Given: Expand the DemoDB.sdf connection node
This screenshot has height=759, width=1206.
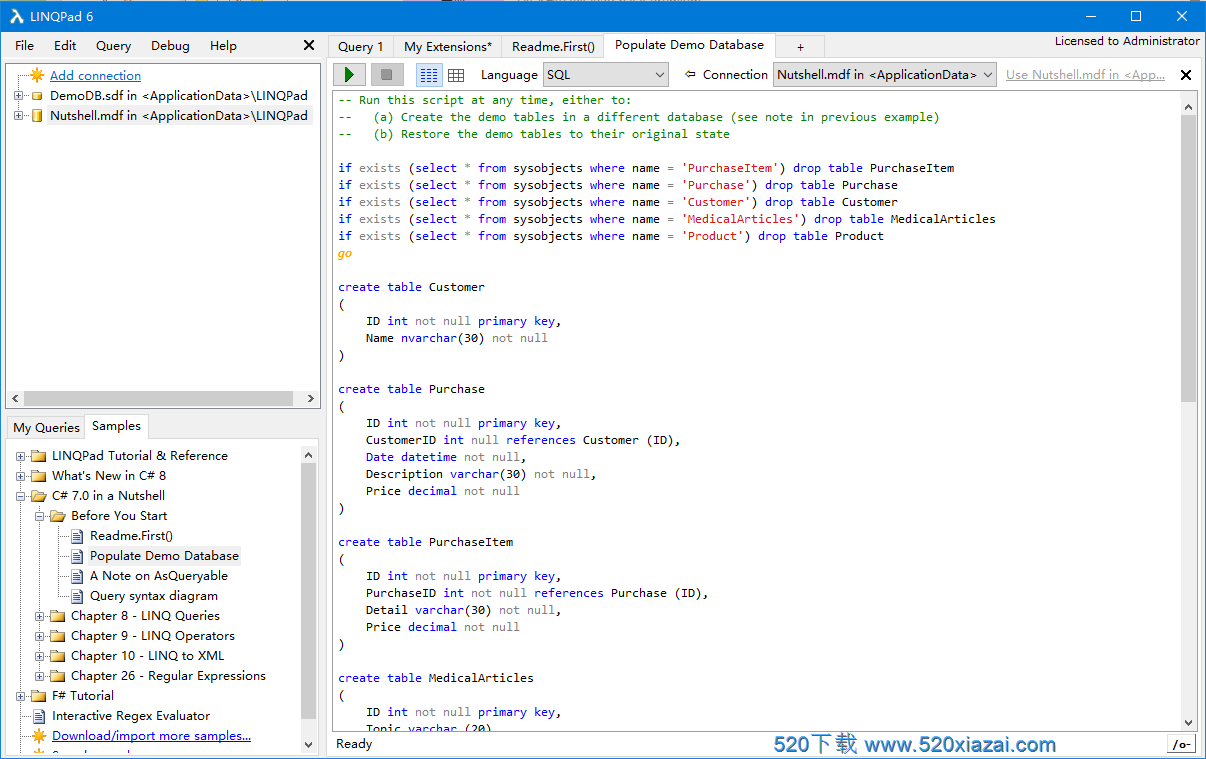Looking at the screenshot, I should [19, 96].
